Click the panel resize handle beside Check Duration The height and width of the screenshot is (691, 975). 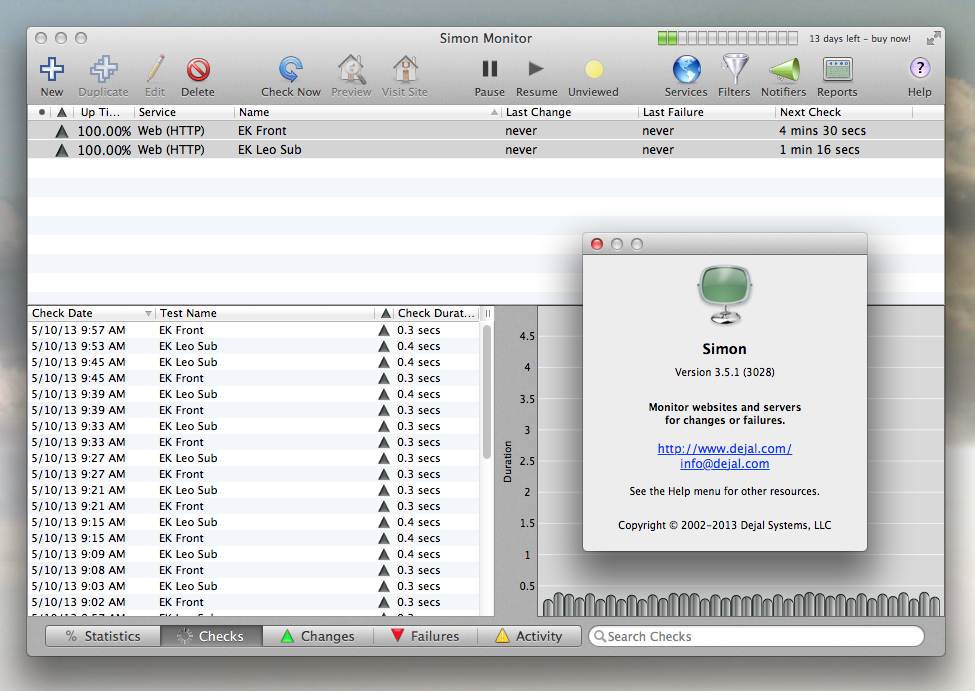coord(488,313)
